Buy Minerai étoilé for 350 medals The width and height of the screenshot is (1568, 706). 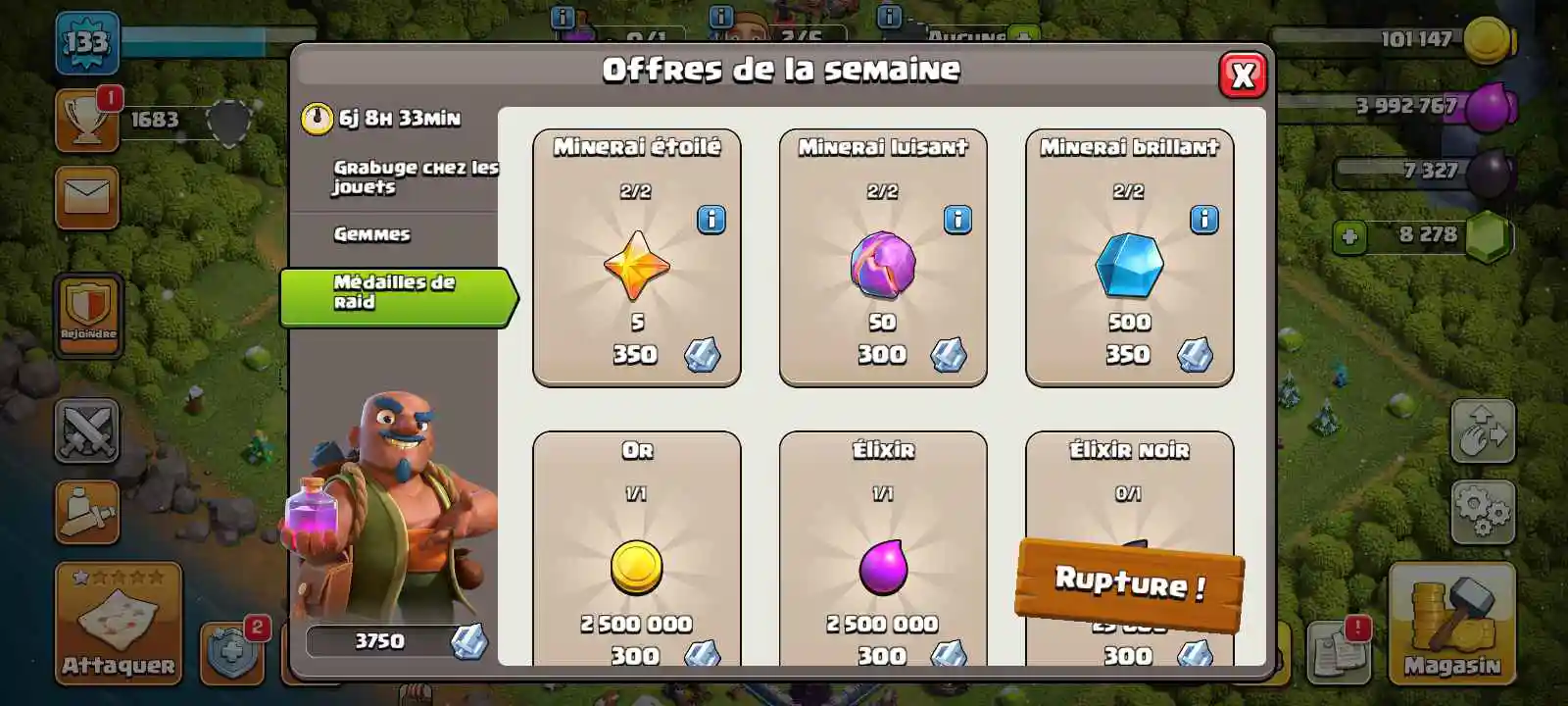637,258
